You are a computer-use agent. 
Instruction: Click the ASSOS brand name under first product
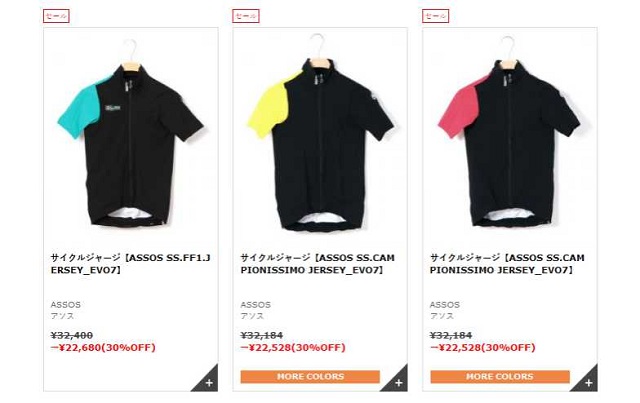(65, 305)
